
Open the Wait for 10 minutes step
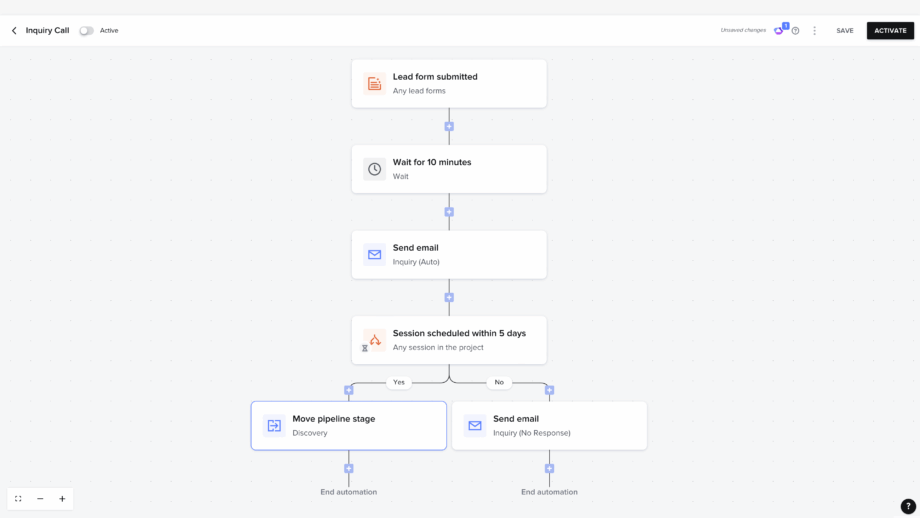pyautogui.click(x=449, y=169)
